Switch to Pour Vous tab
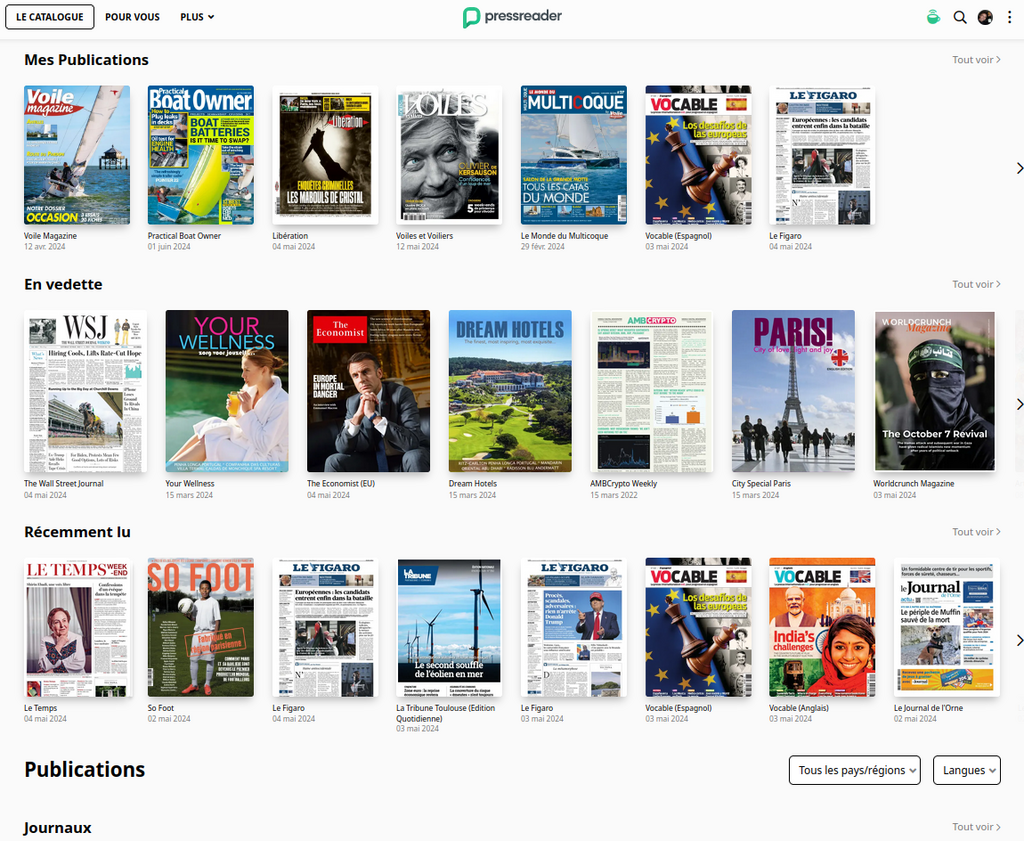The image size is (1024, 841). [x=133, y=17]
